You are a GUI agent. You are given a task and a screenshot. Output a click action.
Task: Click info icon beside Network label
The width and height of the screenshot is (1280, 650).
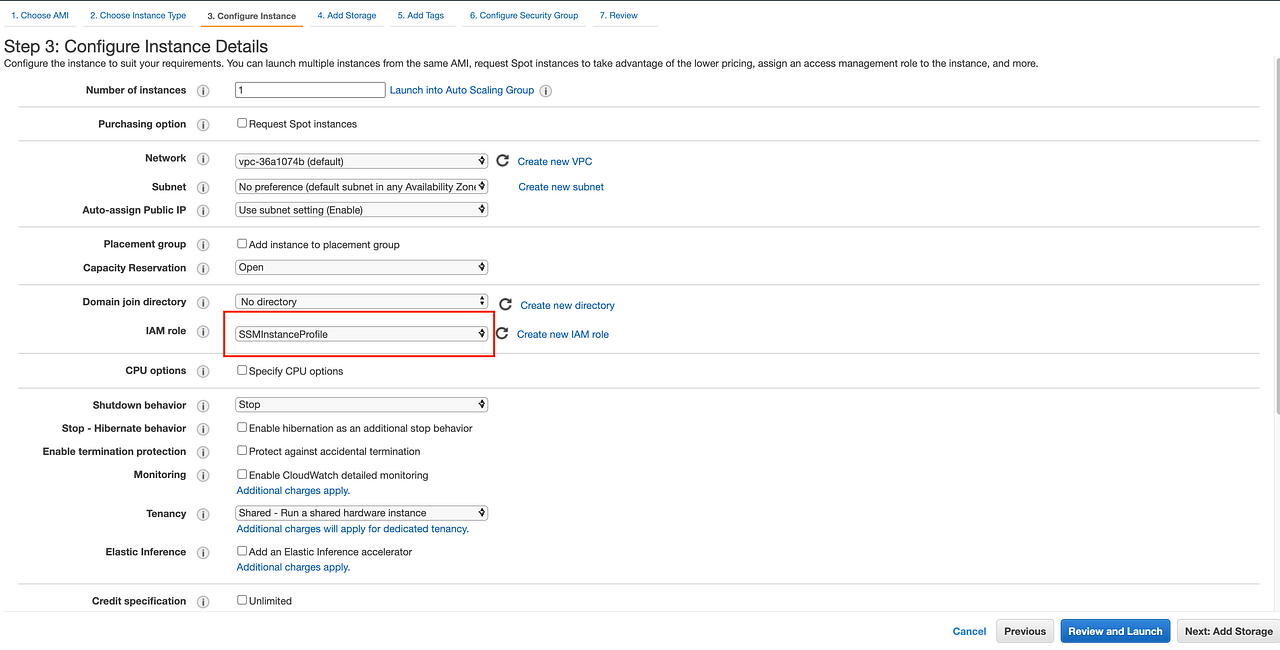point(203,159)
